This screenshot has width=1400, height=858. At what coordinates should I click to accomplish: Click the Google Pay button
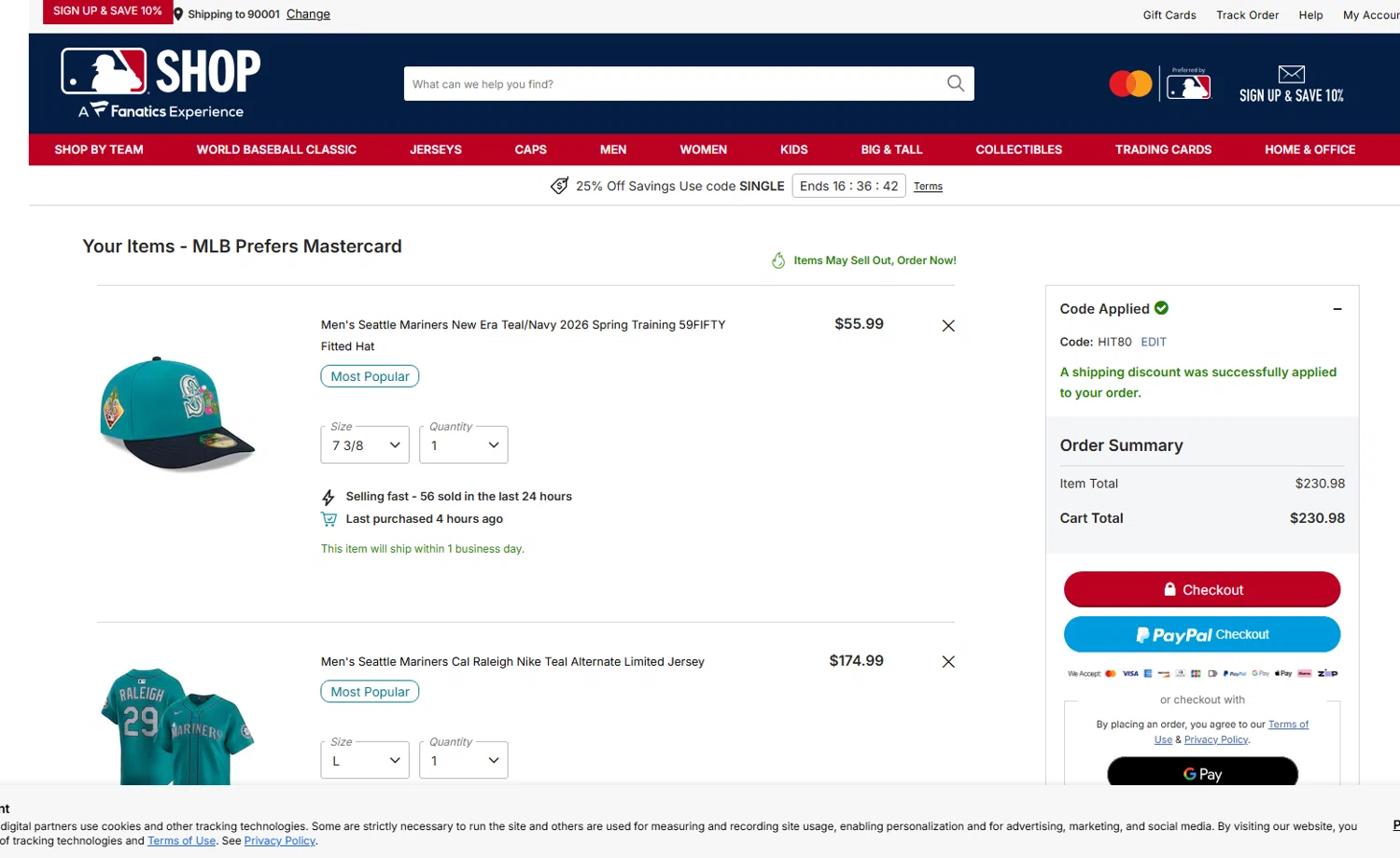pyautogui.click(x=1202, y=772)
